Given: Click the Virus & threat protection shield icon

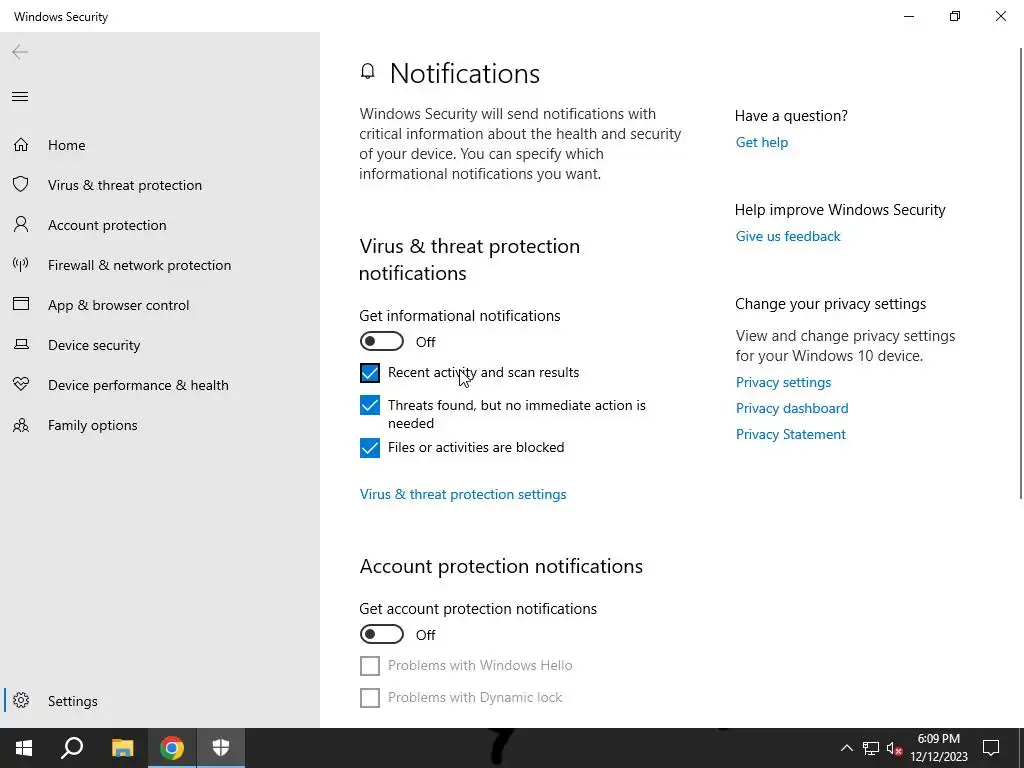Looking at the screenshot, I should pyautogui.click(x=21, y=184).
